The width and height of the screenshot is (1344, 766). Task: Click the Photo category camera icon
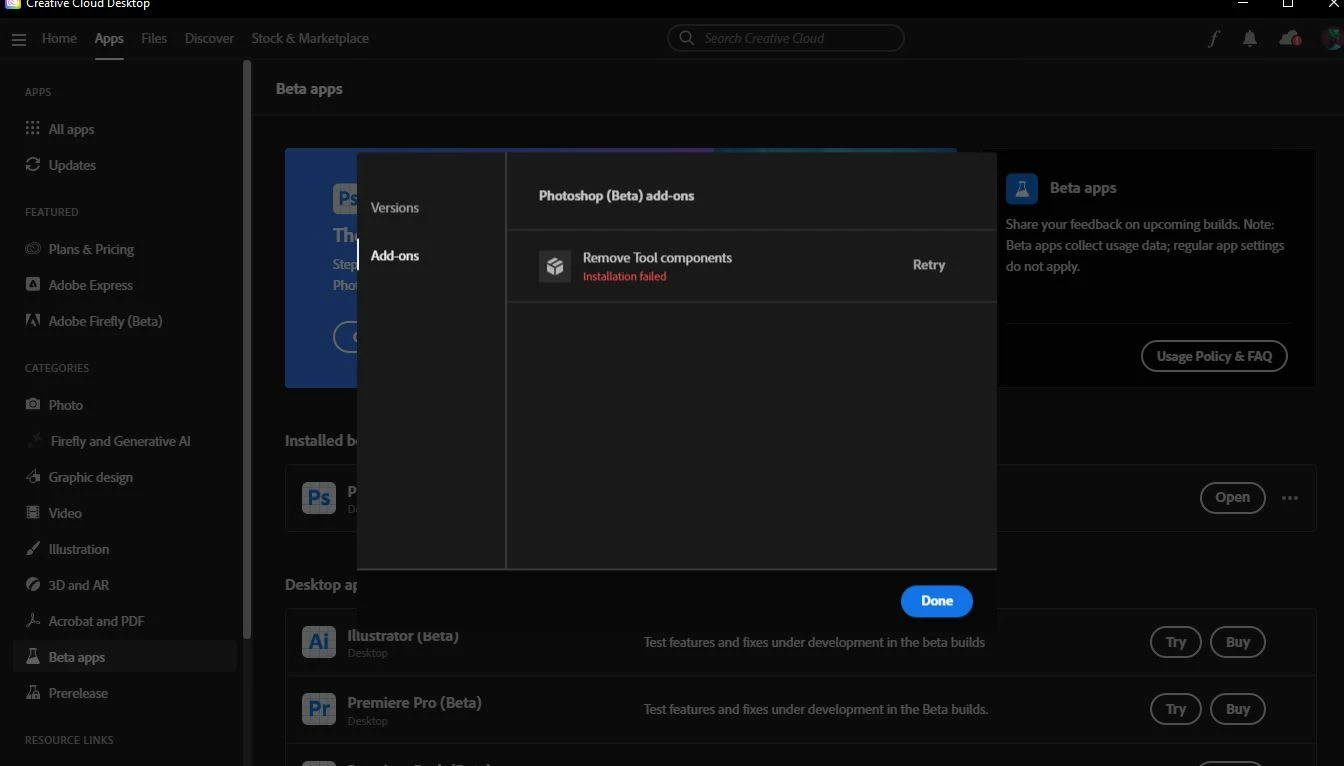coord(33,405)
